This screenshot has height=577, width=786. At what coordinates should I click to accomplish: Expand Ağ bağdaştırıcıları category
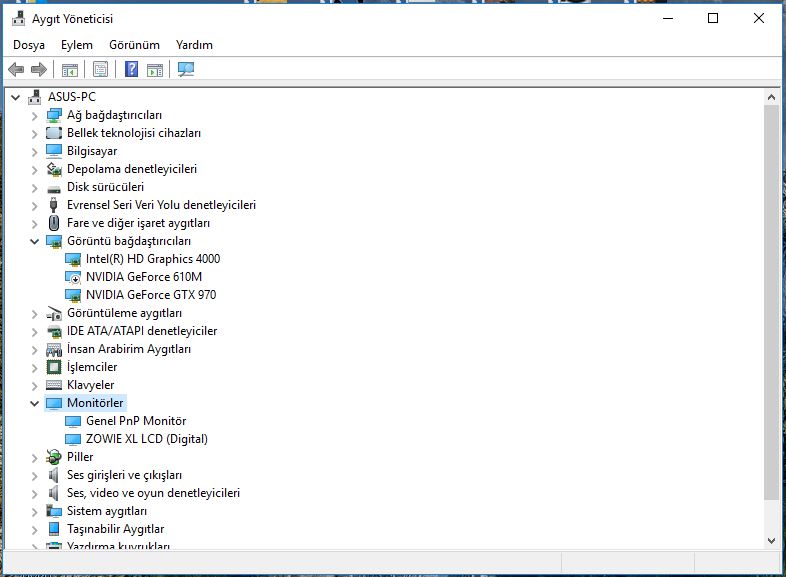[34, 116]
